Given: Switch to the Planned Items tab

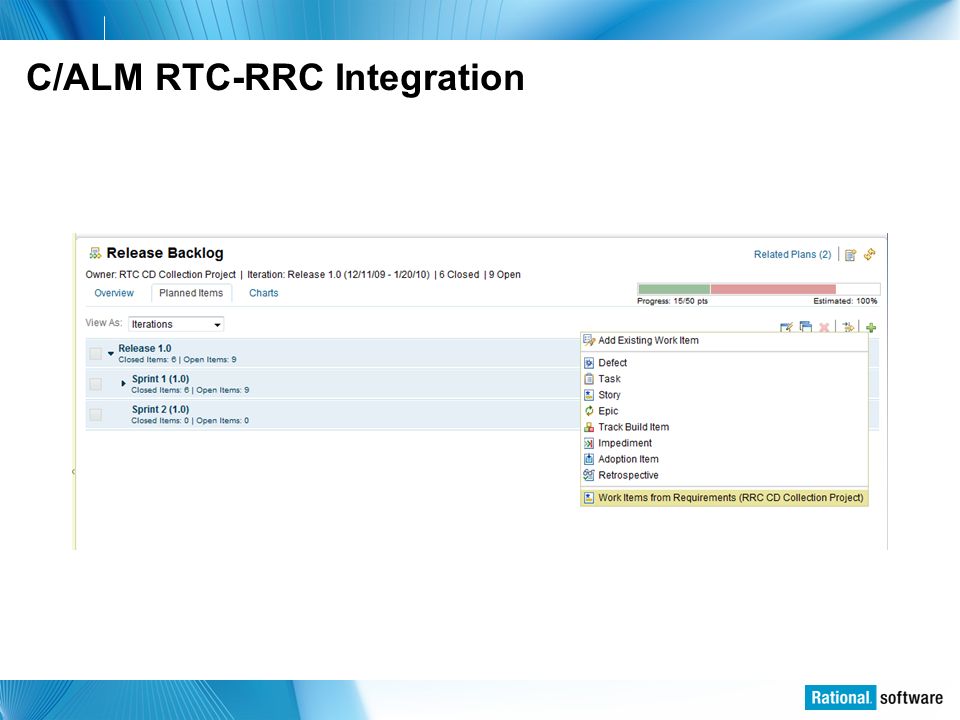Looking at the screenshot, I should (191, 293).
